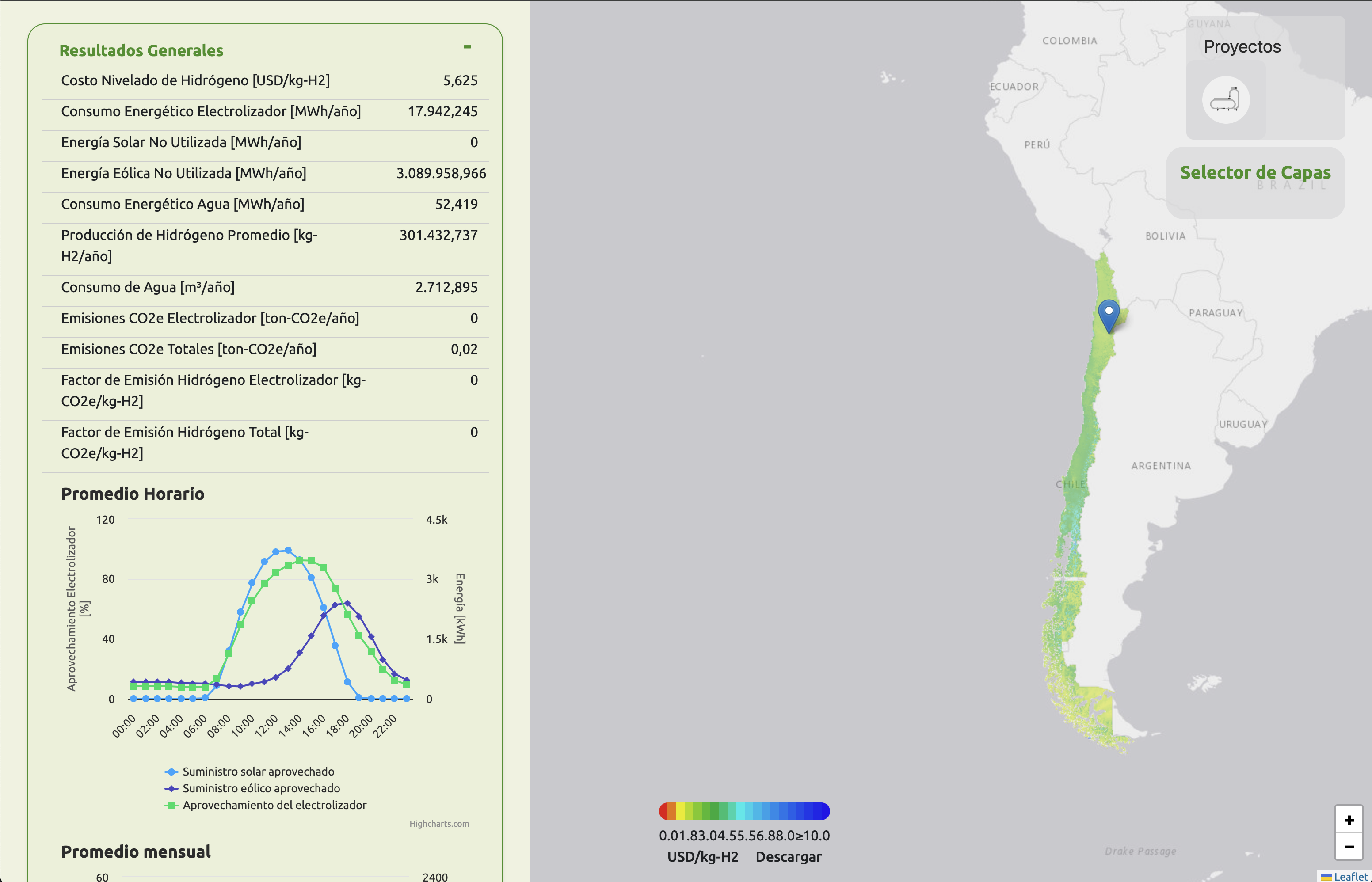Open the Leaflet attribution link

click(1350, 876)
